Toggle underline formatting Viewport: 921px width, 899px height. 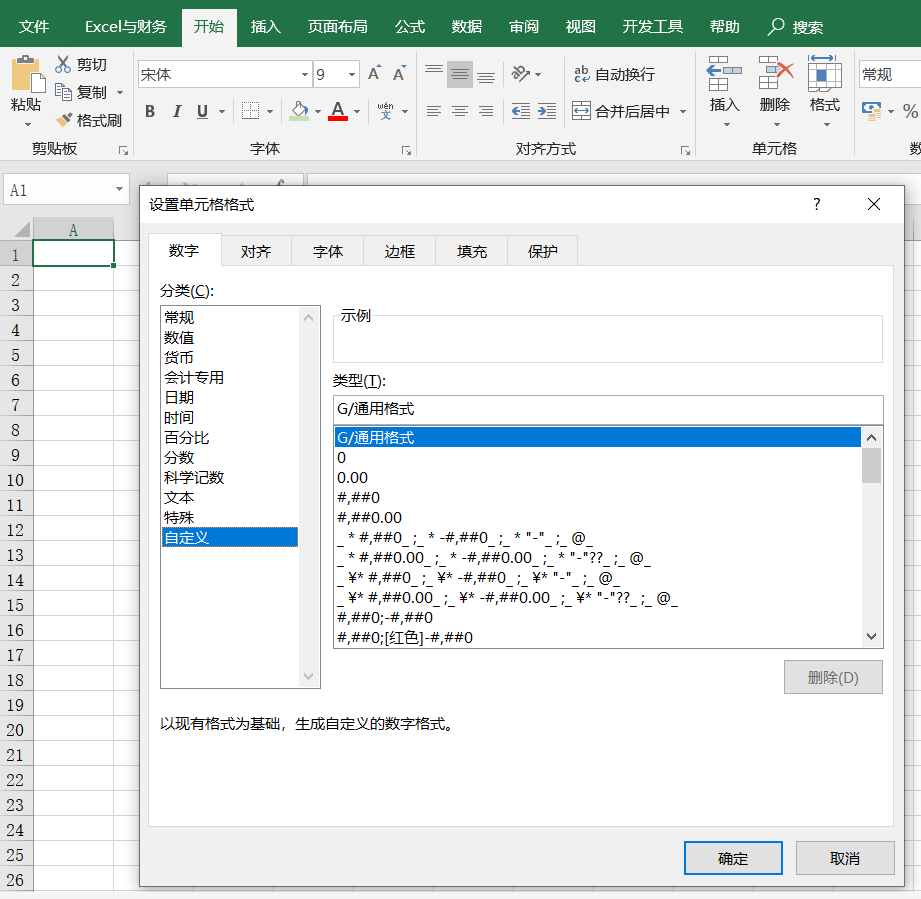point(203,111)
